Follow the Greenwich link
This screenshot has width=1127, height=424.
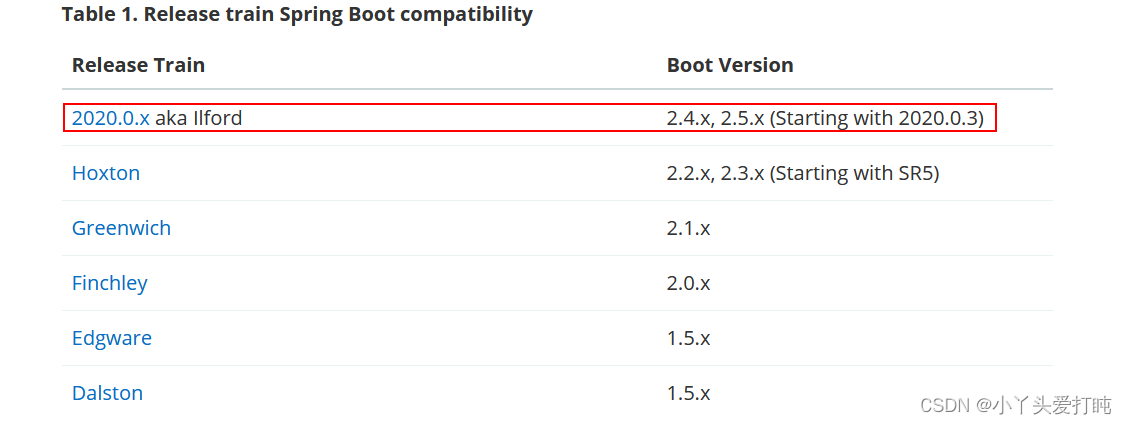click(x=121, y=228)
